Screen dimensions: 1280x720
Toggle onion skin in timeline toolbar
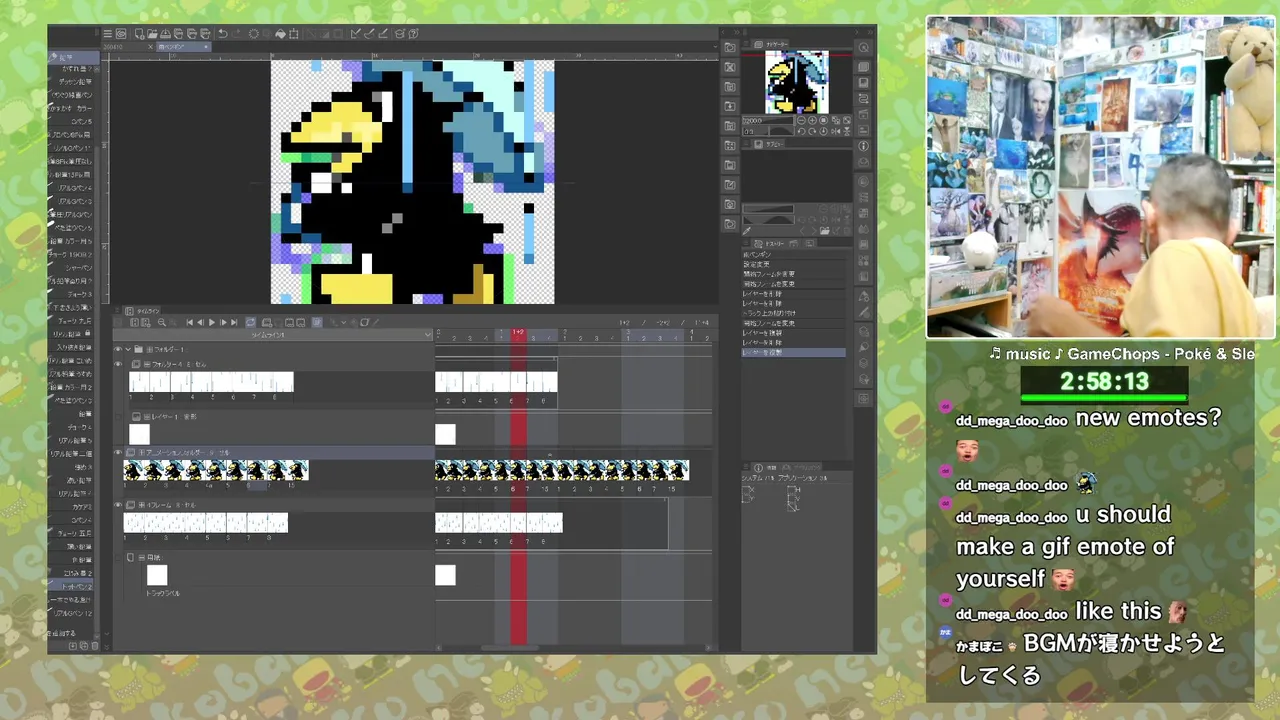(317, 322)
